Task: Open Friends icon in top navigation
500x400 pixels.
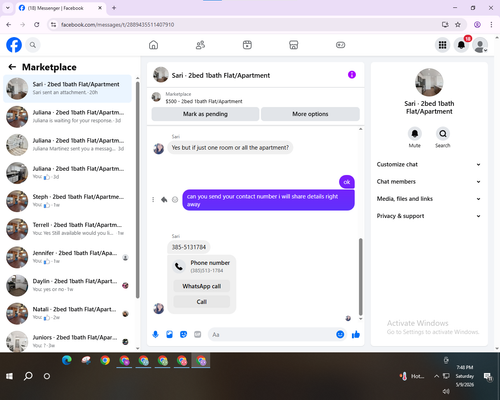Action: [x=200, y=45]
